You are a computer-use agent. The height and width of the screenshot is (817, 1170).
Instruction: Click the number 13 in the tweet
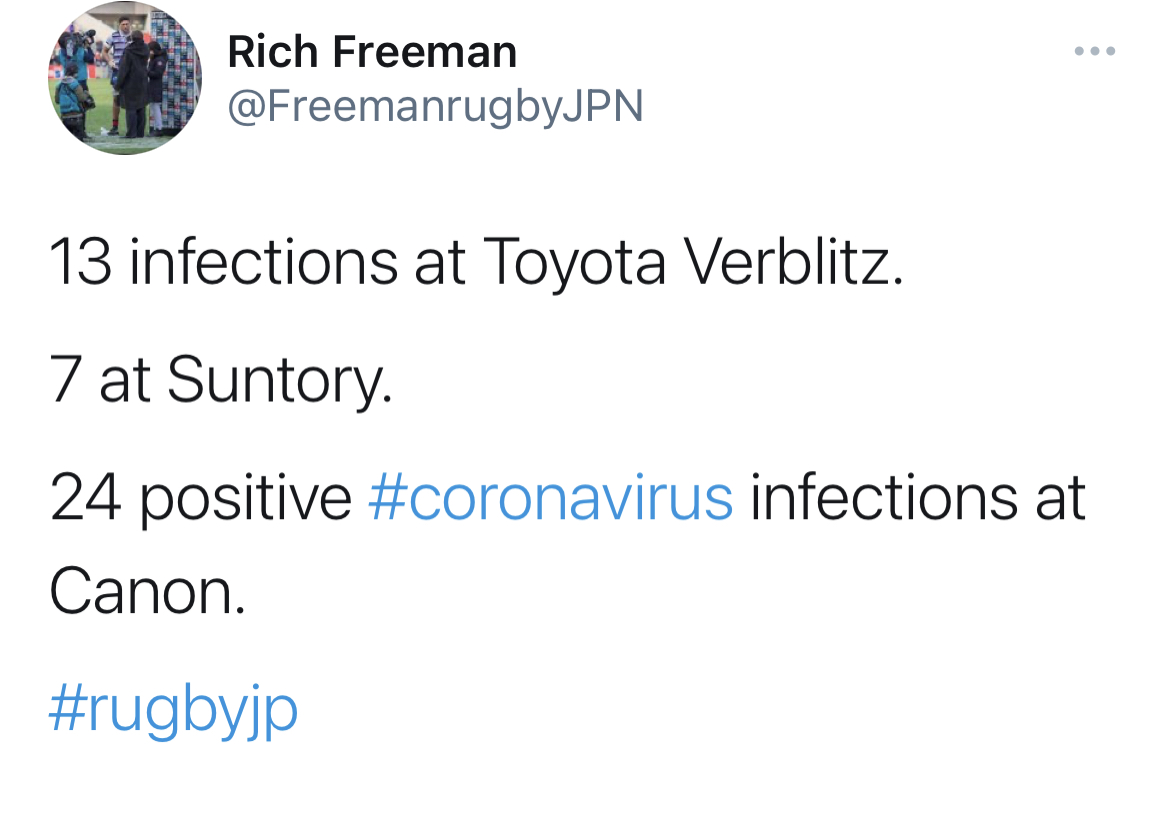click(81, 263)
